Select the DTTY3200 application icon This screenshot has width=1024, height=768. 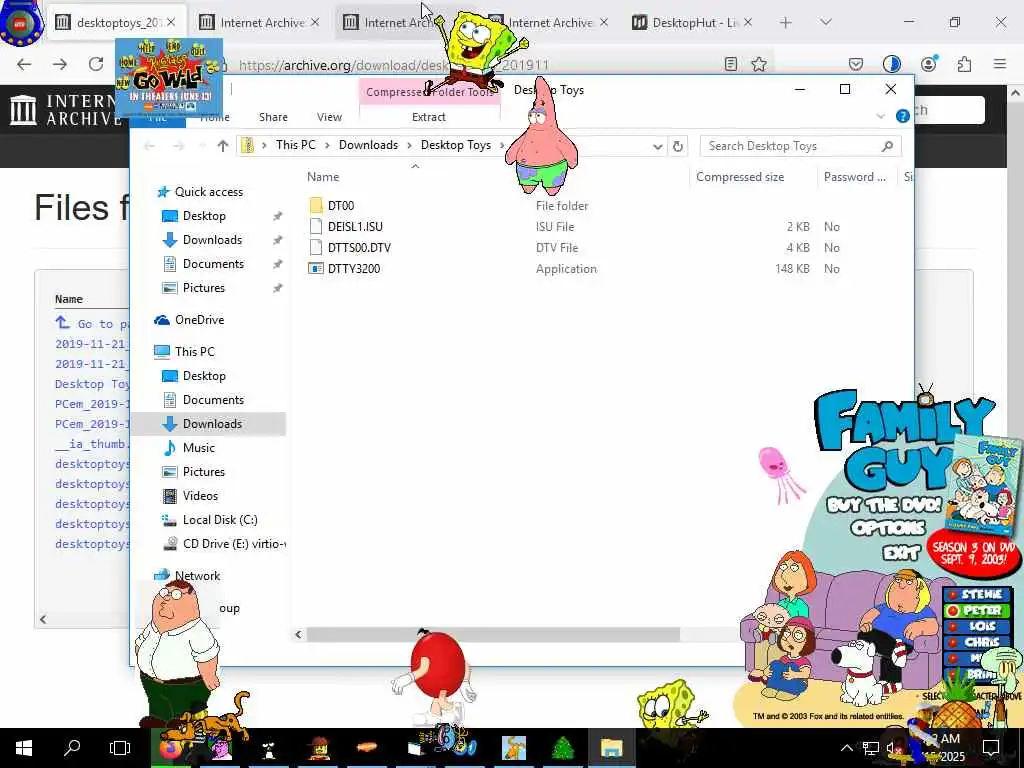click(x=316, y=268)
